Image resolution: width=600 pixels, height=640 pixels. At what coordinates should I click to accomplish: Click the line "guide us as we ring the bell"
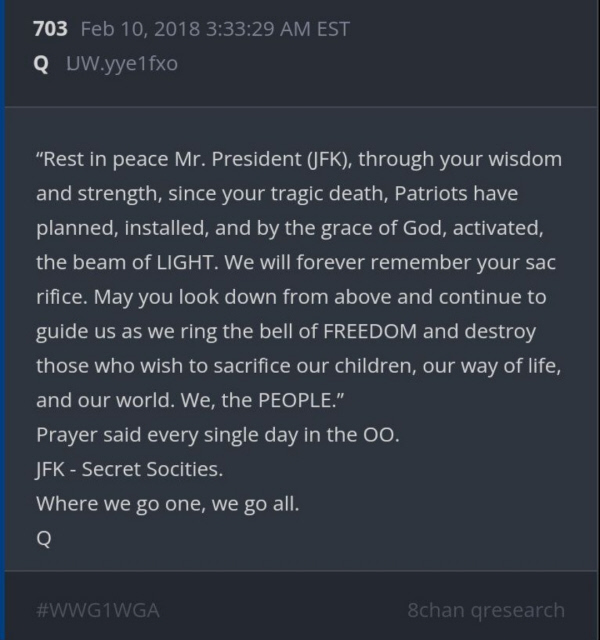(286, 331)
